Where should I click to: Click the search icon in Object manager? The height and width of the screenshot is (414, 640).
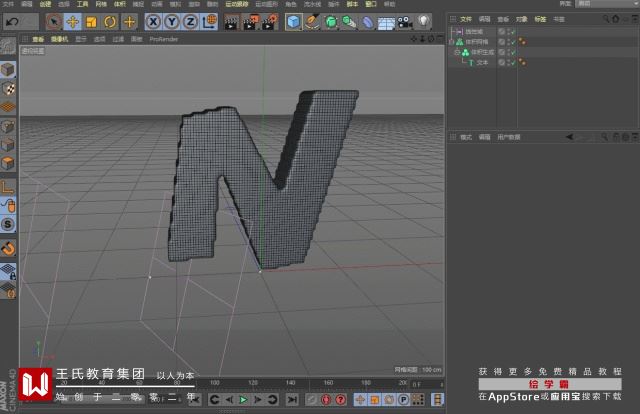click(x=606, y=19)
